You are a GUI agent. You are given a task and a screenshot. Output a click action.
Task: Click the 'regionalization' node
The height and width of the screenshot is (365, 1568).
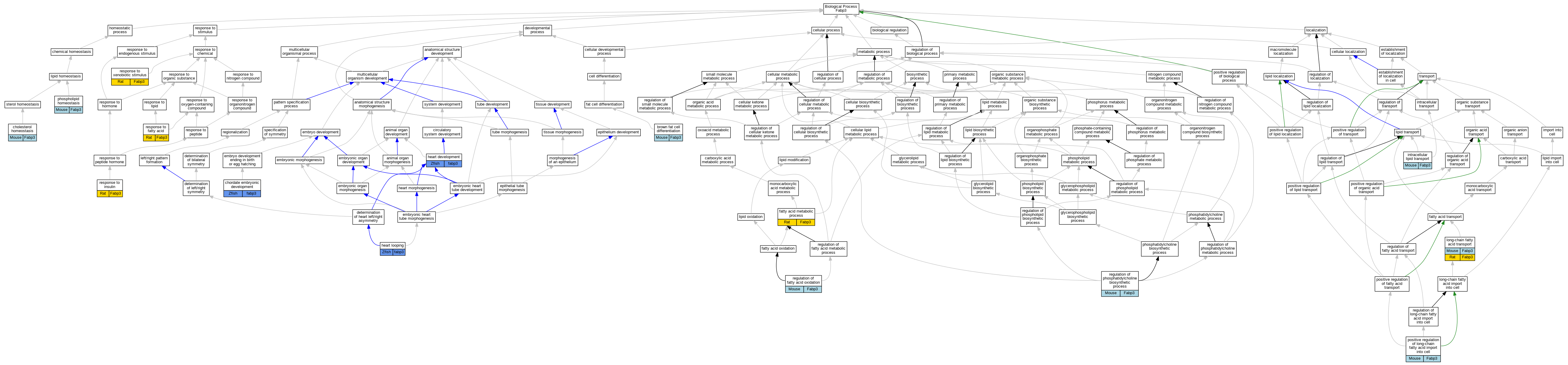tap(235, 132)
